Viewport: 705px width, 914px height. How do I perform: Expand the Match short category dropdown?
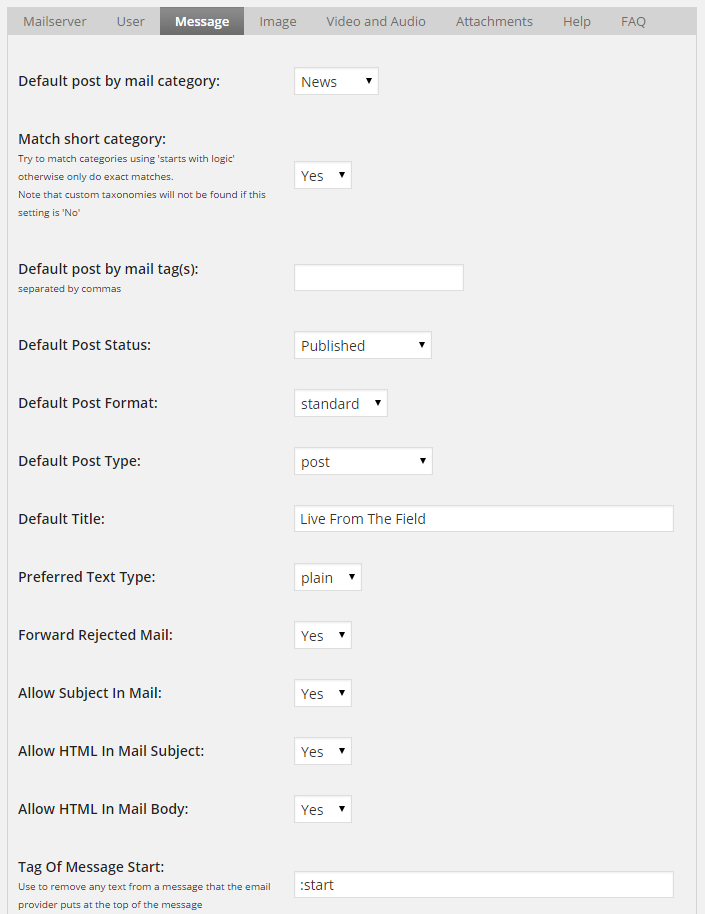click(322, 176)
